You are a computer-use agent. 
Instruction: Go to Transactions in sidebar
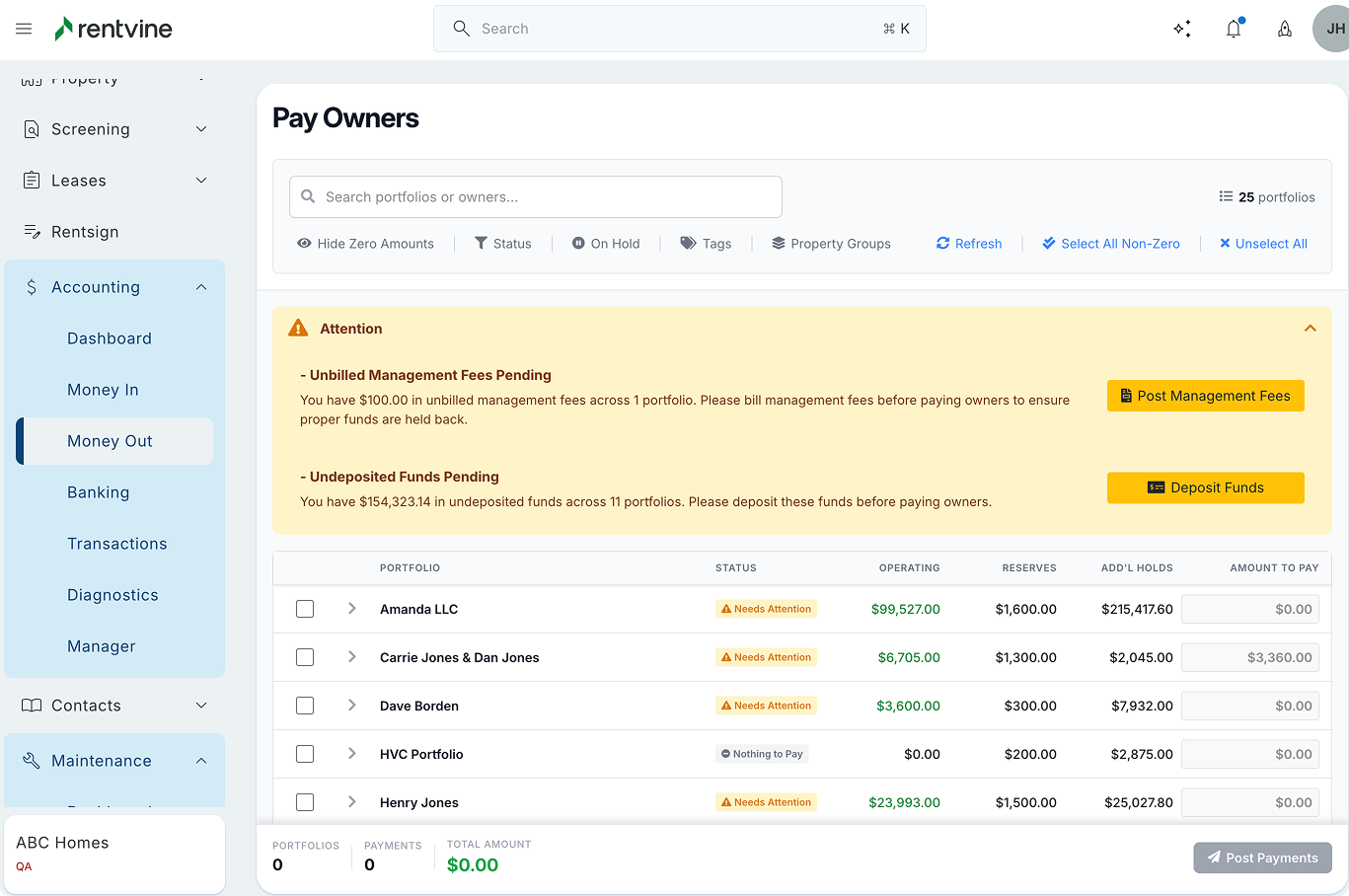(116, 544)
